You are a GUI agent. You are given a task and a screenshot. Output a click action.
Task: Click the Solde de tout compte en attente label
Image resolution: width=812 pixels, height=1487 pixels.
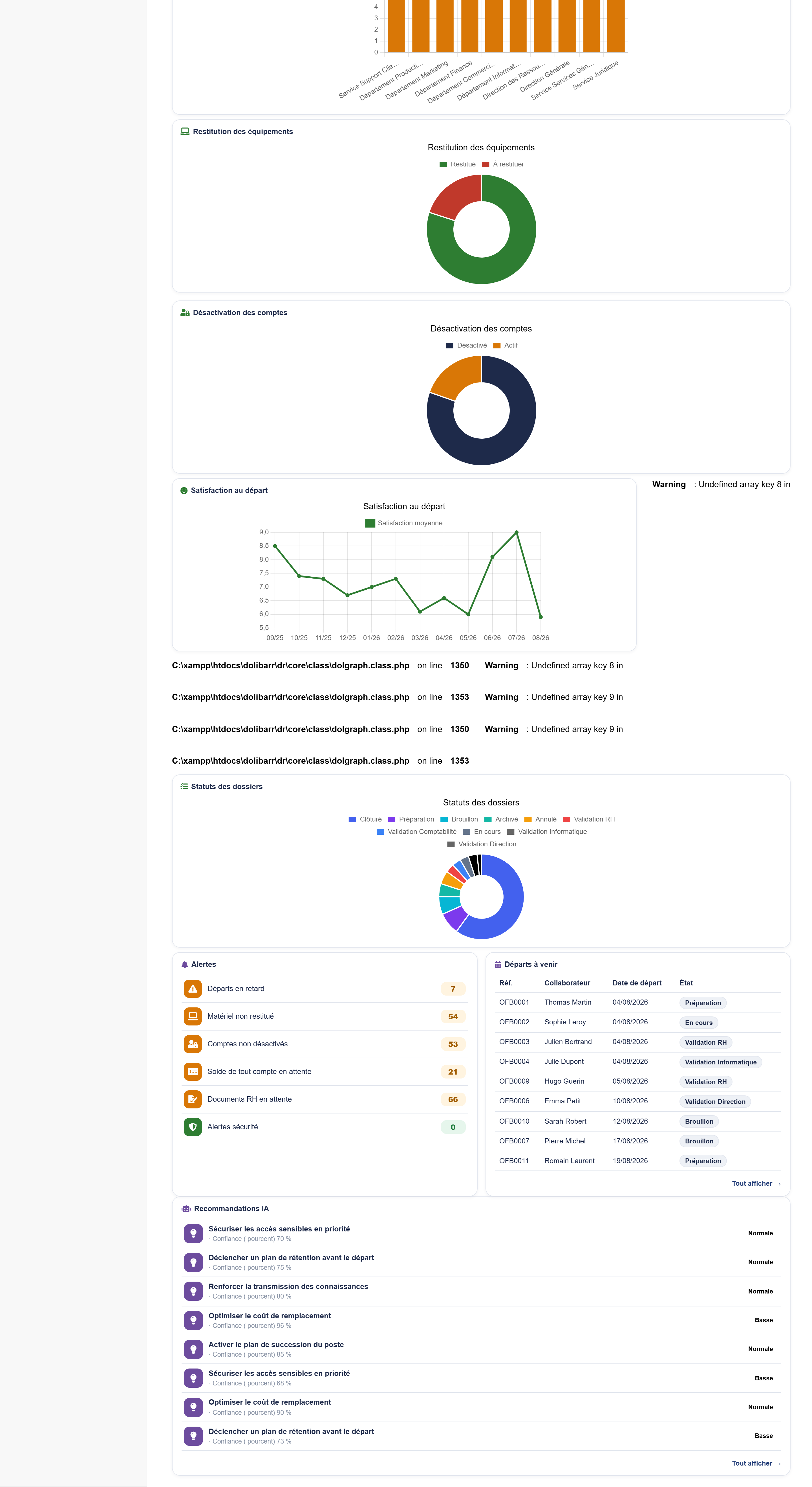click(x=259, y=1072)
